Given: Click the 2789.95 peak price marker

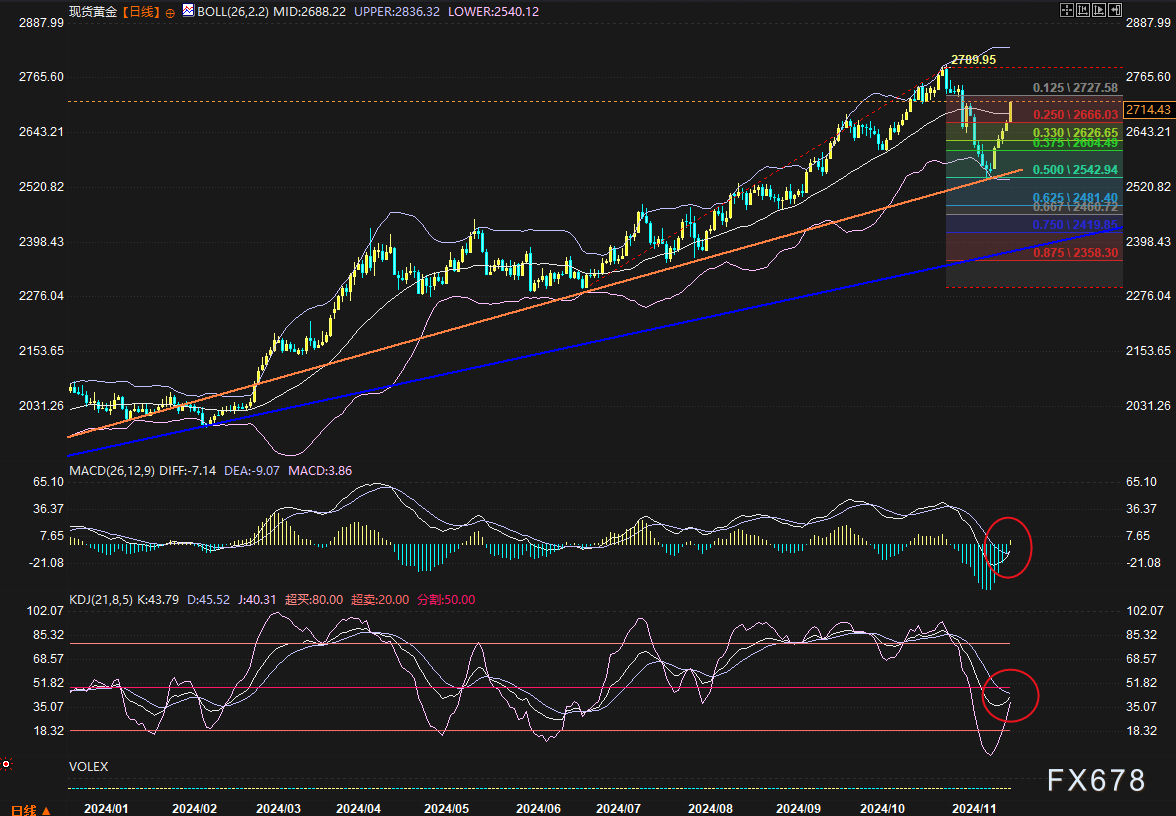Looking at the screenshot, I should pyautogui.click(x=973, y=60).
